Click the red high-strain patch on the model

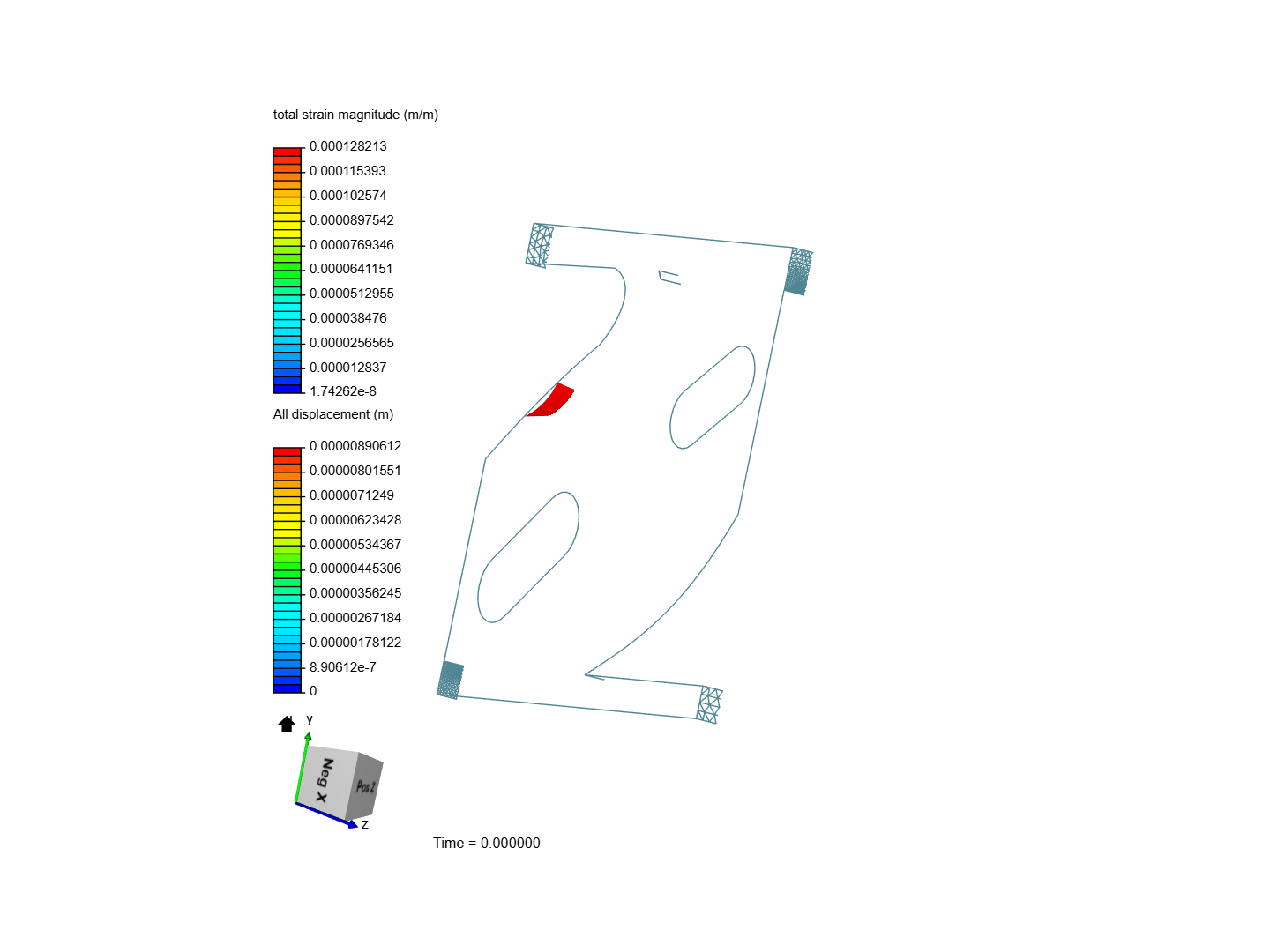point(551,401)
